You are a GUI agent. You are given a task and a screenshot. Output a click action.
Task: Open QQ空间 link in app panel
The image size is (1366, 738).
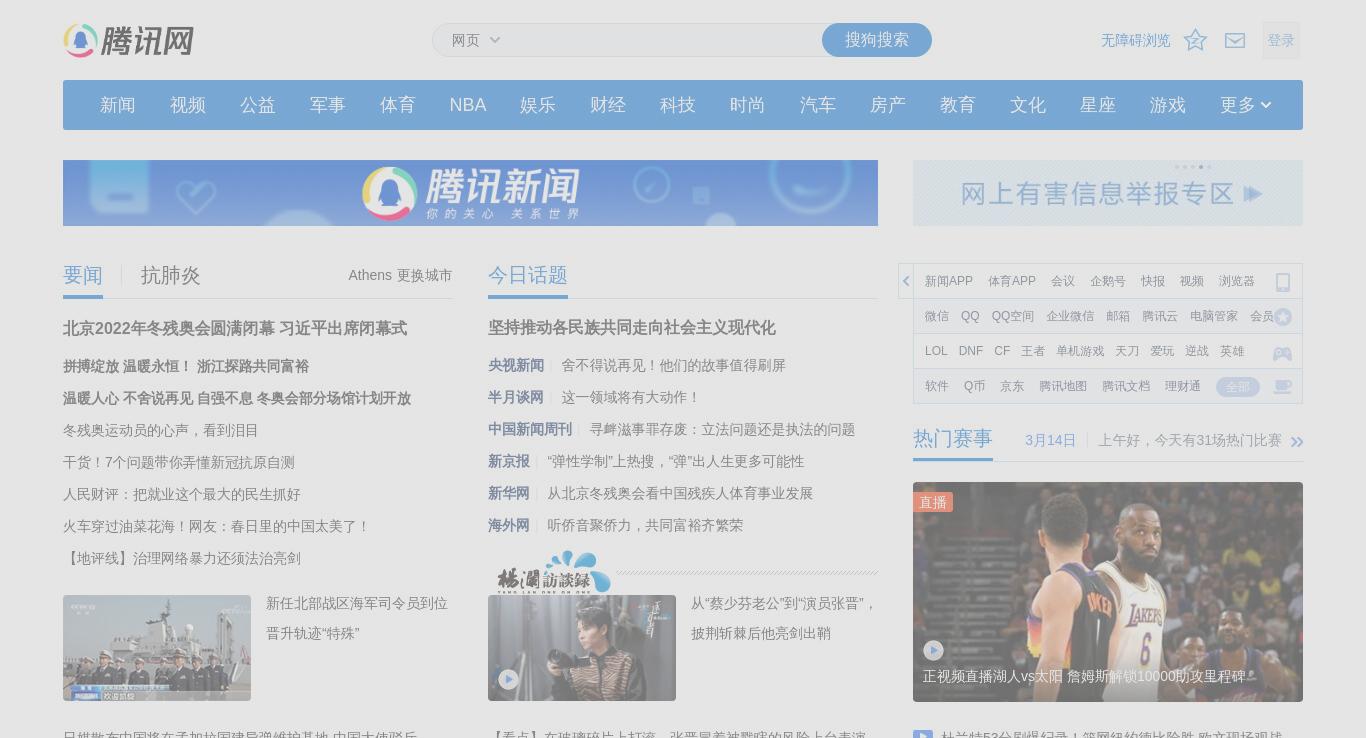1013,316
